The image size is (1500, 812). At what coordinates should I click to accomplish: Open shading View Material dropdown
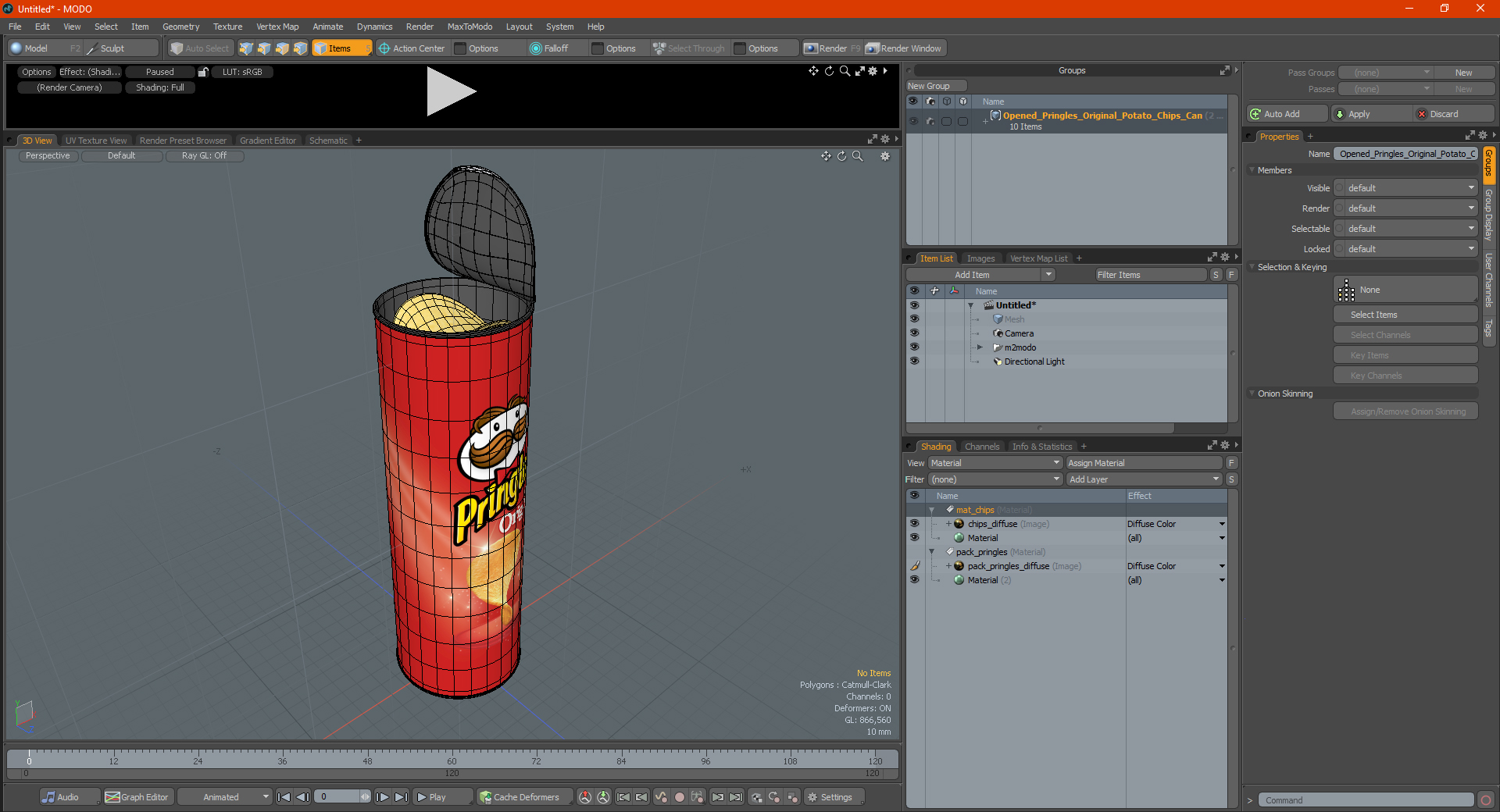point(995,463)
